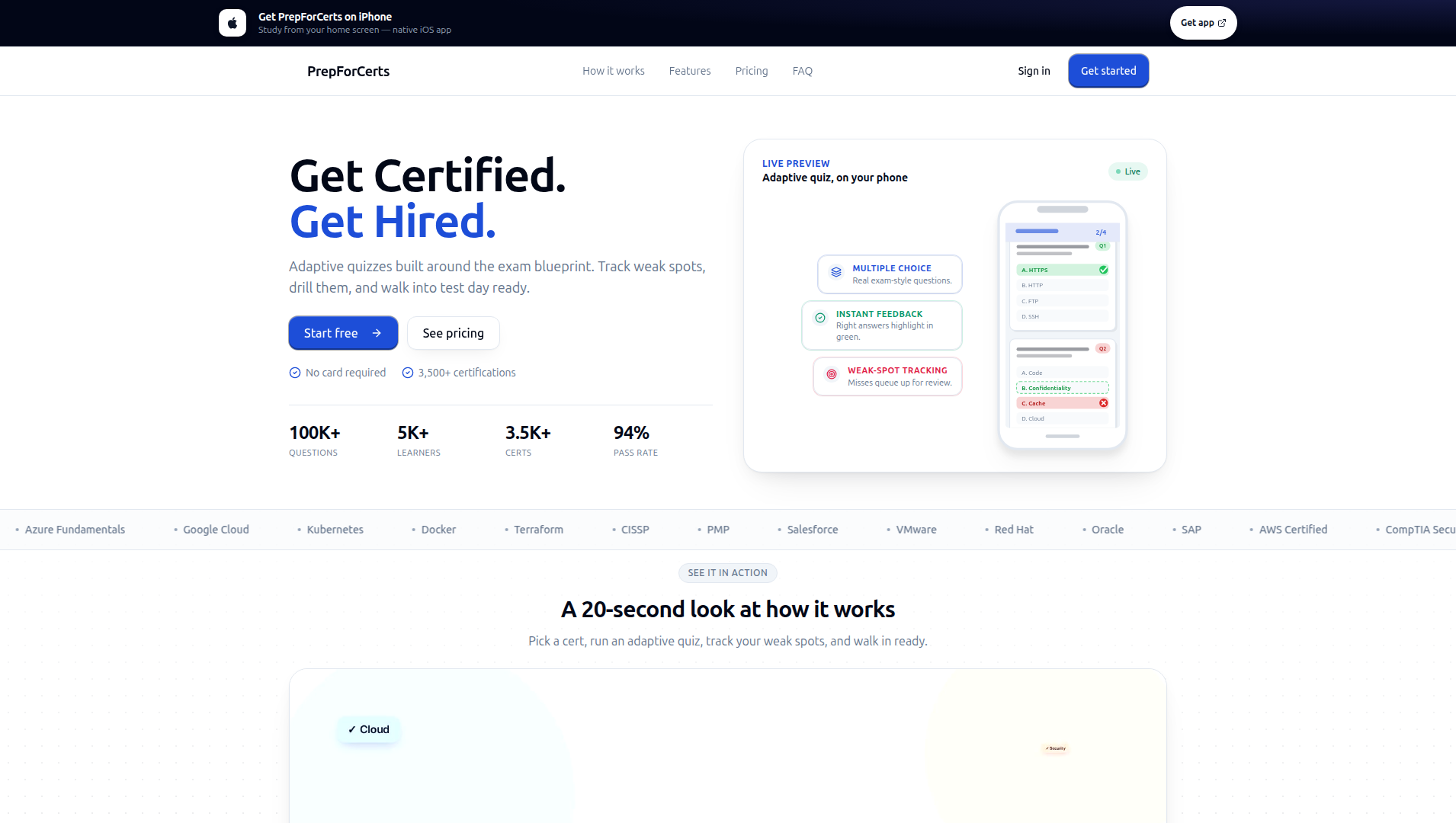Click Docker in the cert ticker
This screenshot has height=823, width=1456.
tap(438, 530)
